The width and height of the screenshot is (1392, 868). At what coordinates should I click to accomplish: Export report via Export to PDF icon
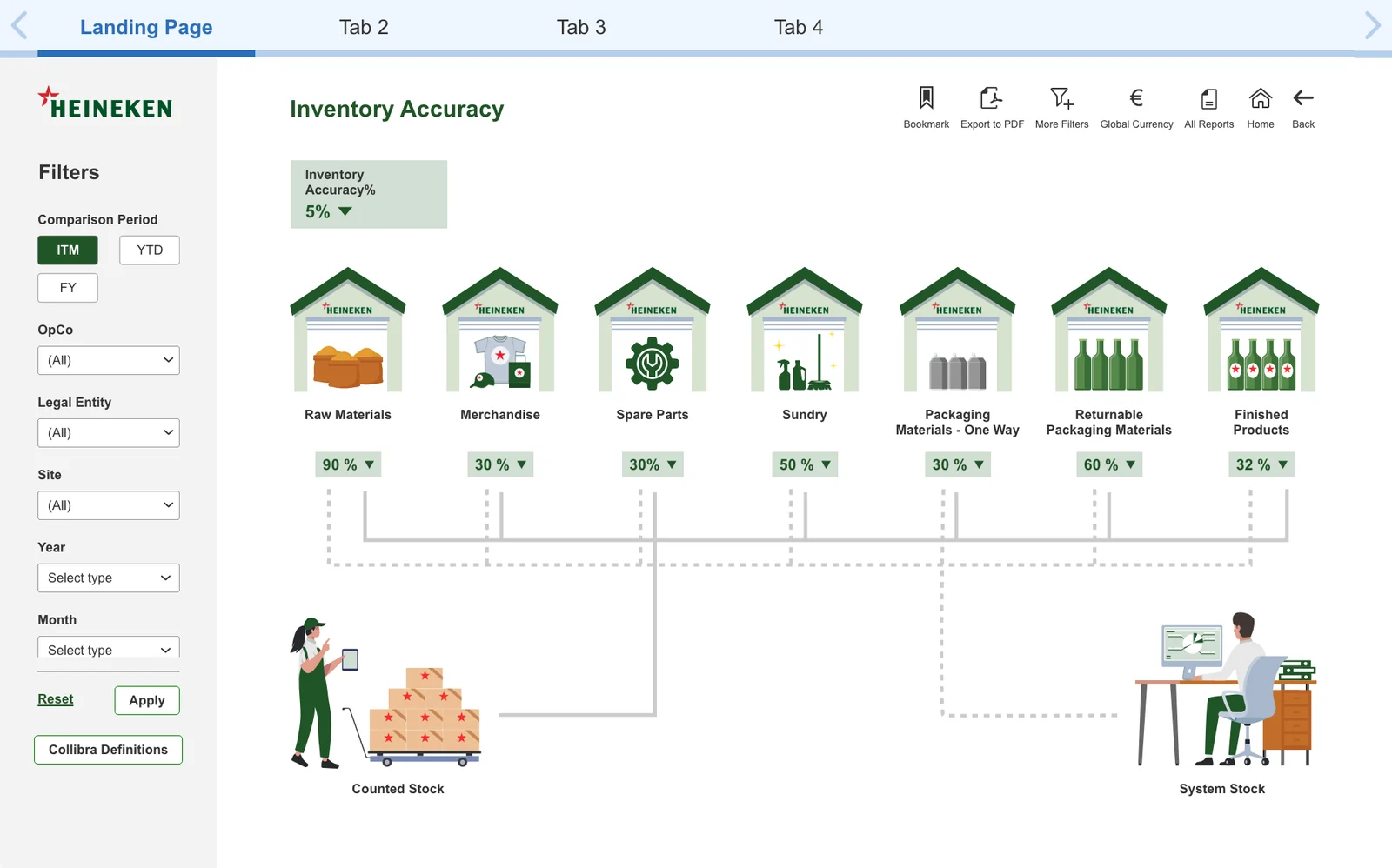pyautogui.click(x=991, y=97)
